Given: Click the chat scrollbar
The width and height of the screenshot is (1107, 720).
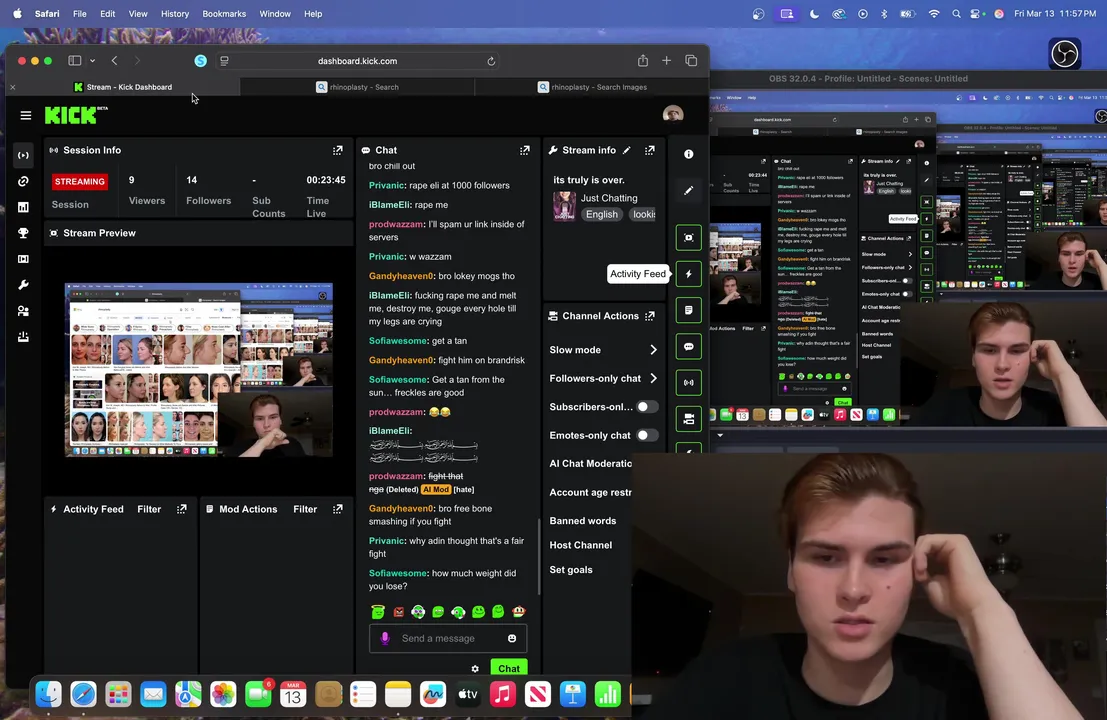Looking at the screenshot, I should tap(539, 557).
